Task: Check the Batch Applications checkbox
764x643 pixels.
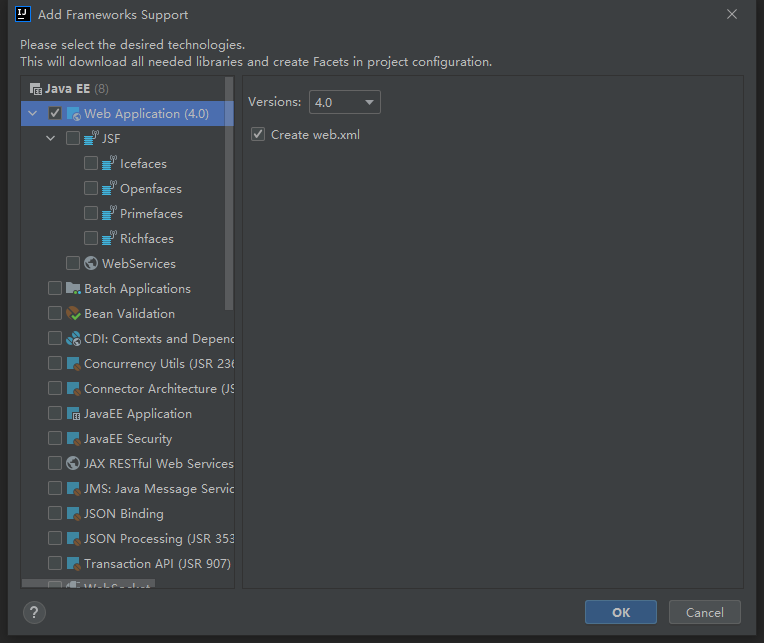Action: [55, 288]
